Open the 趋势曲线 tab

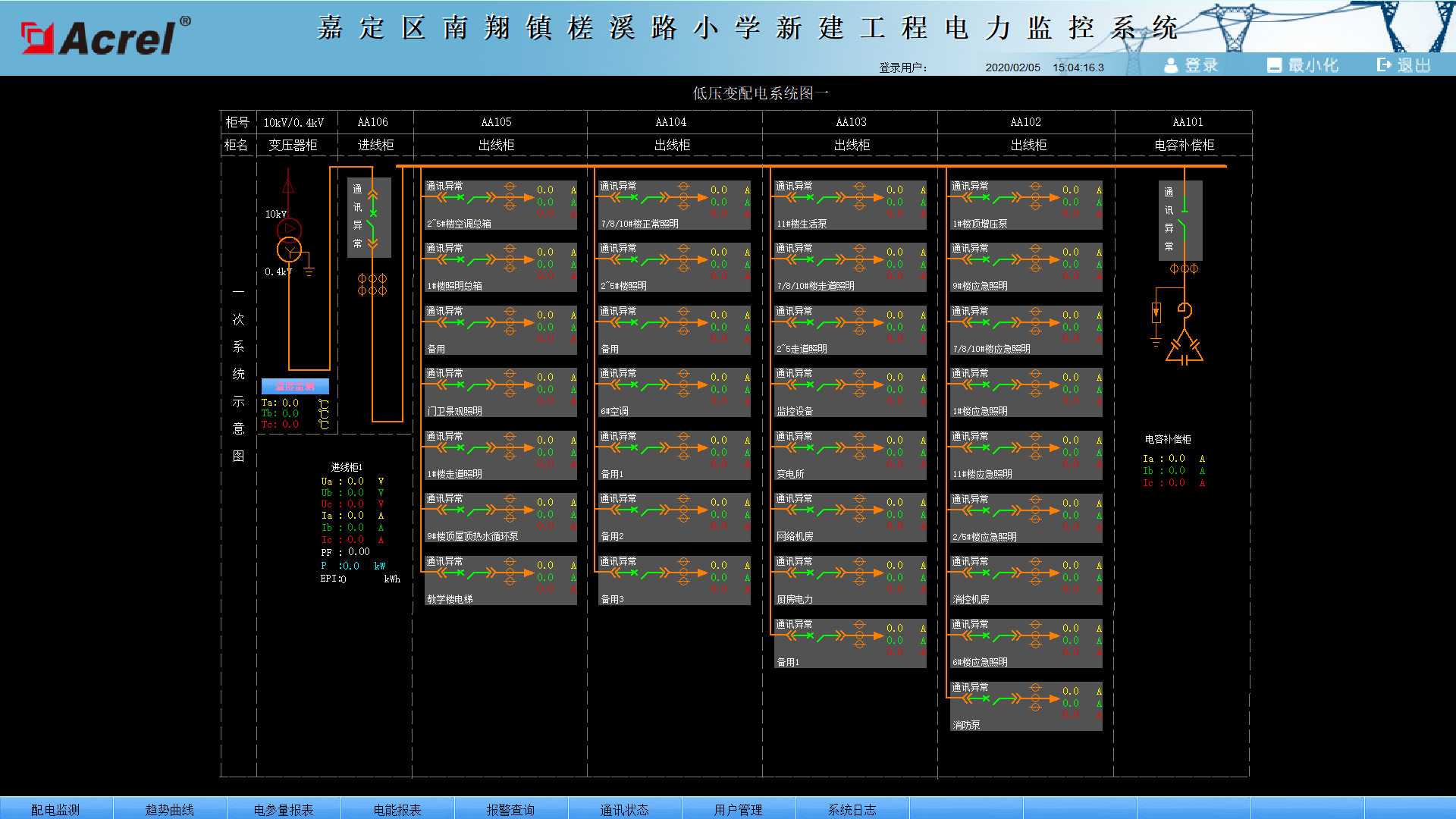(x=169, y=809)
